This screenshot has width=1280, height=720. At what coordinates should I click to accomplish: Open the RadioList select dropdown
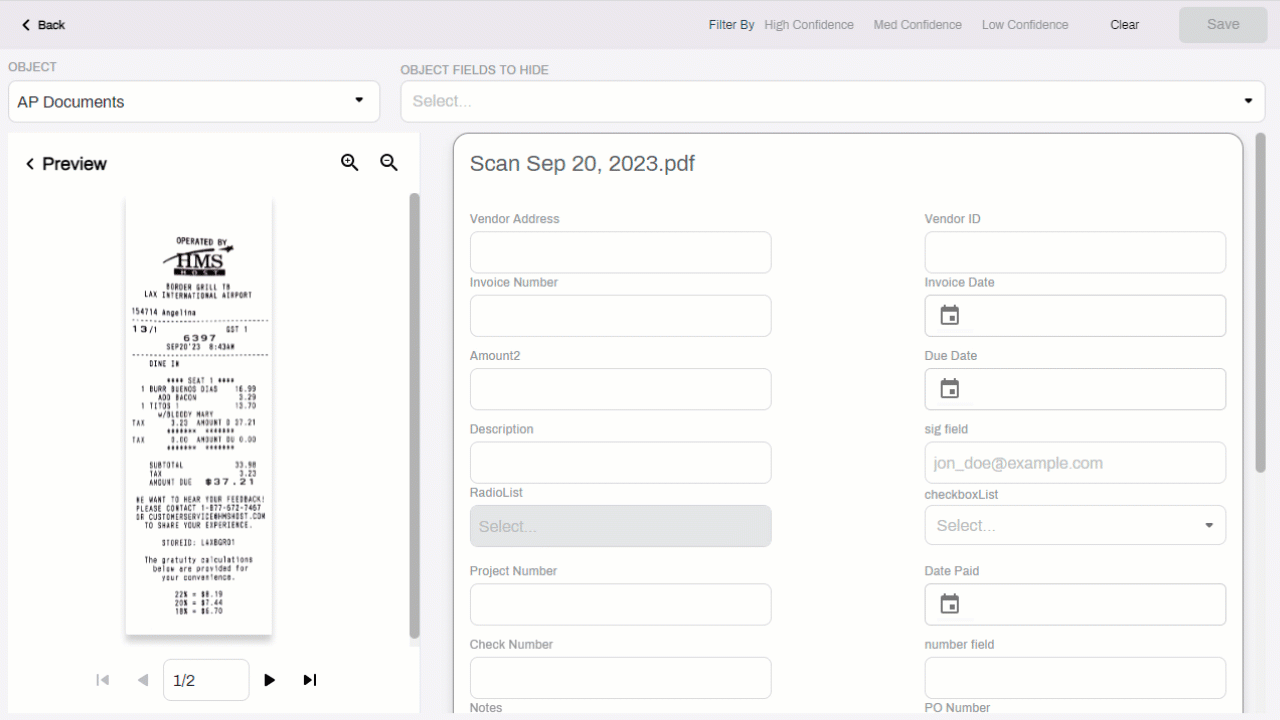[x=621, y=526]
